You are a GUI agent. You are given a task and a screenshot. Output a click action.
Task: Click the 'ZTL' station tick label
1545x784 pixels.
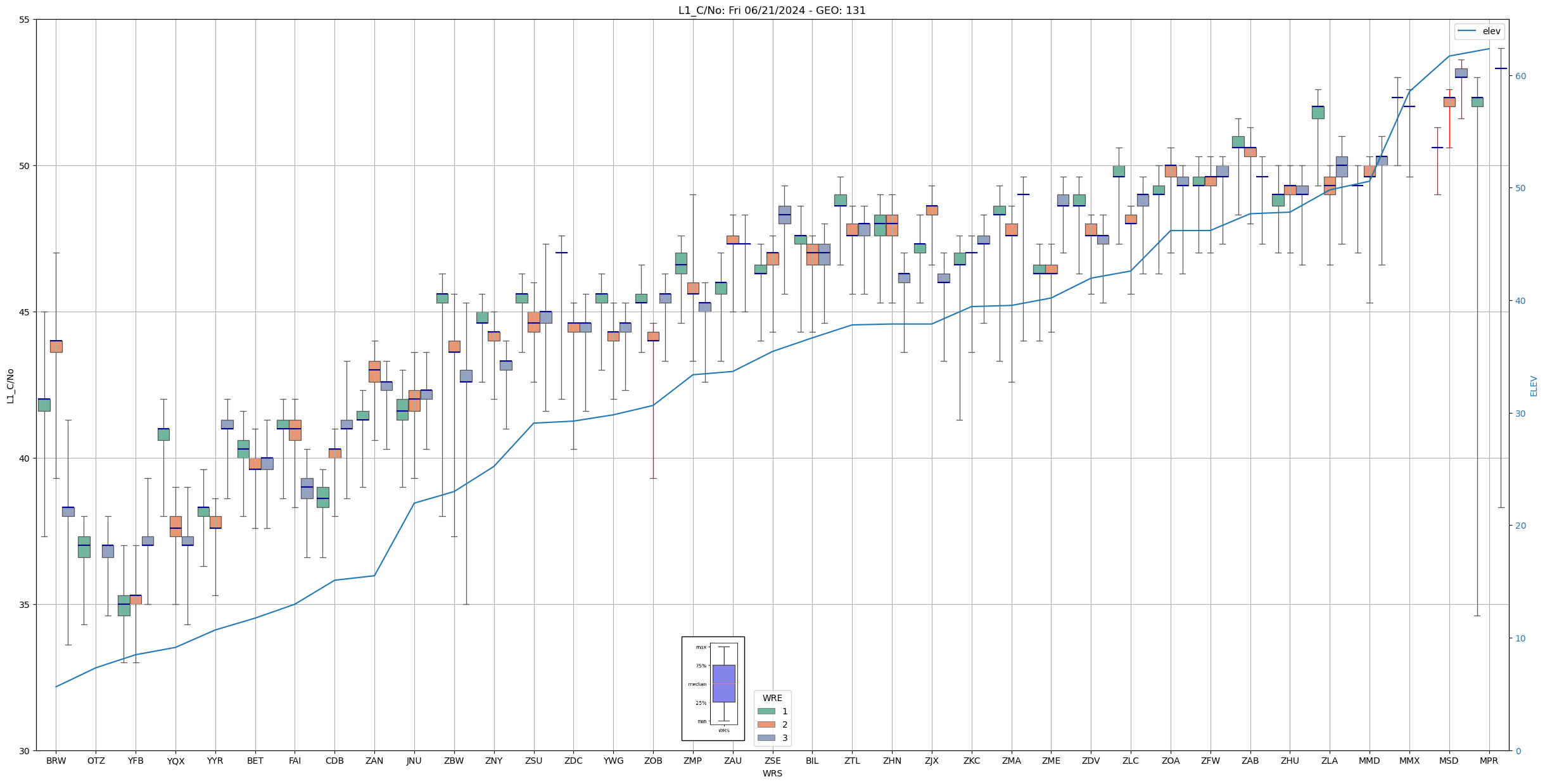pos(852,761)
